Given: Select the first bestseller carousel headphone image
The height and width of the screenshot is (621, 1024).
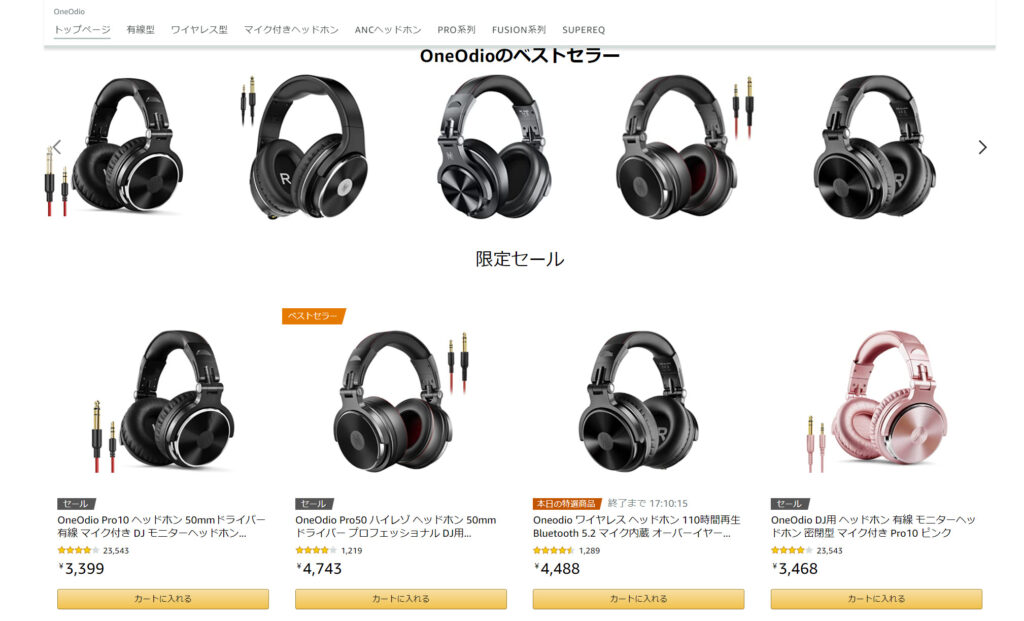Looking at the screenshot, I should [x=116, y=147].
